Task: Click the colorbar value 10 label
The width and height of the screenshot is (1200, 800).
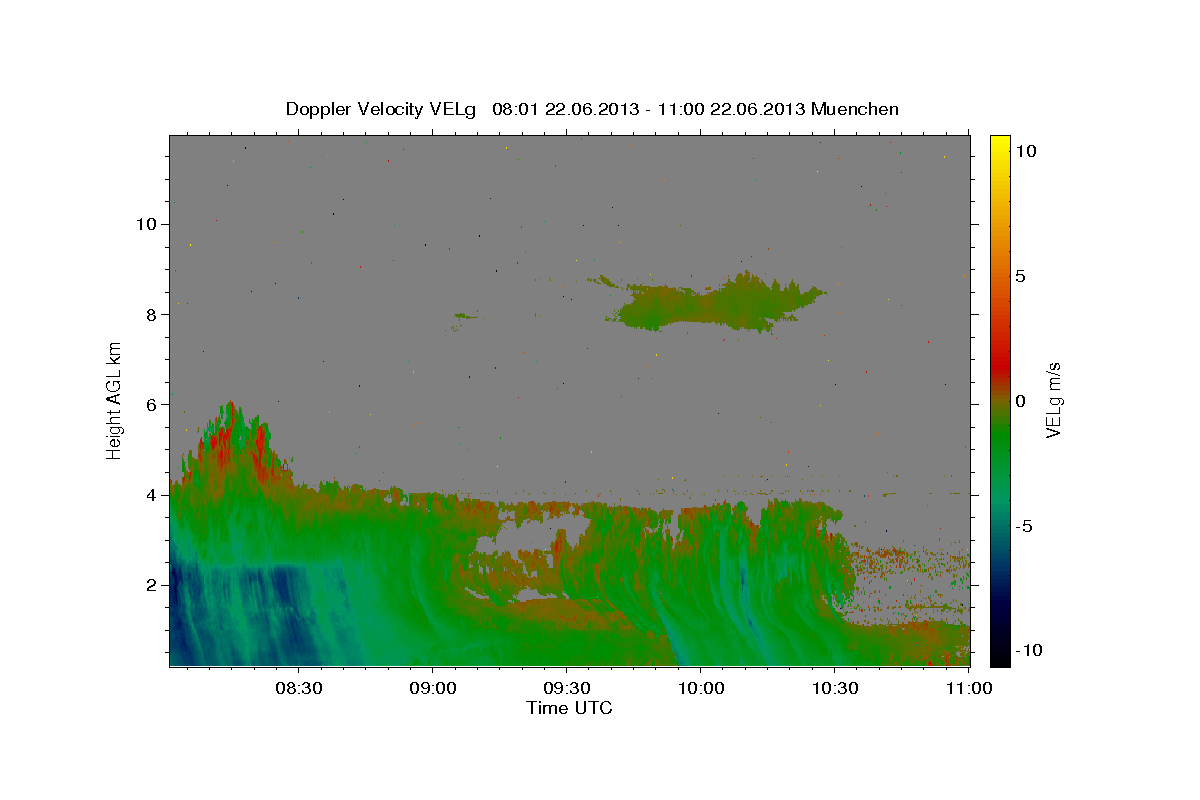Action: [1025, 151]
